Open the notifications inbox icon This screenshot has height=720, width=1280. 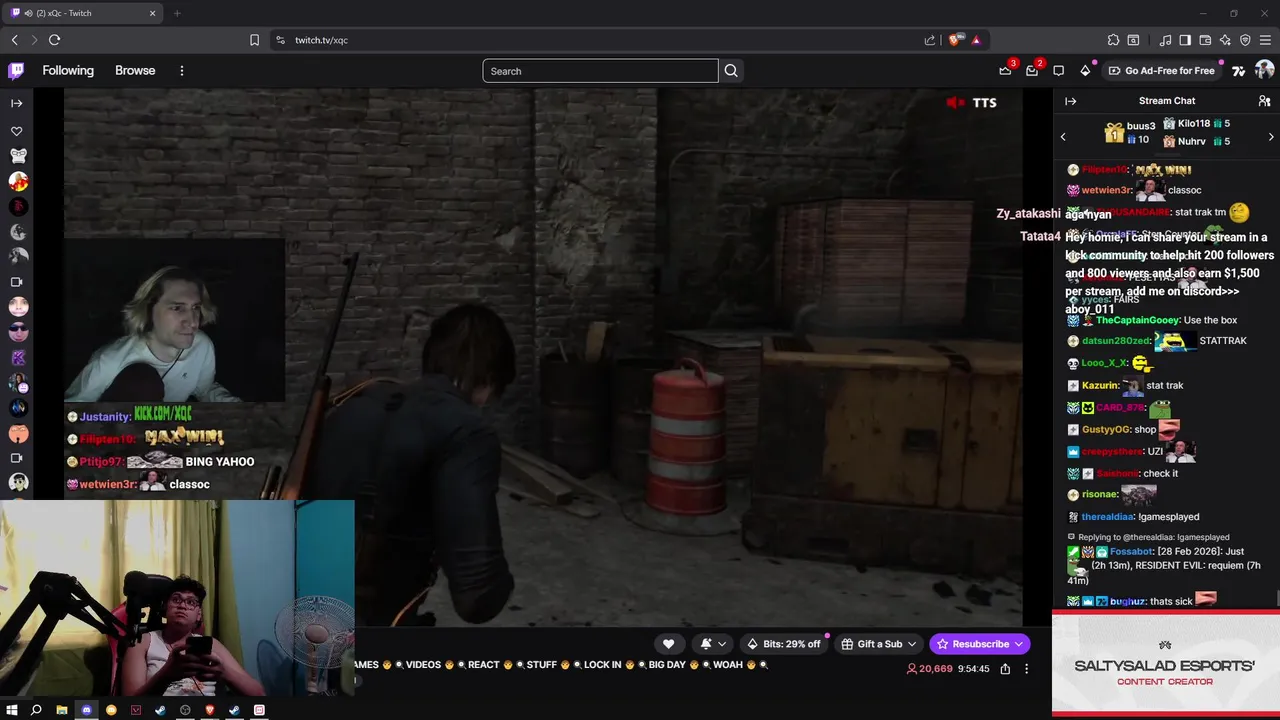coord(1032,71)
